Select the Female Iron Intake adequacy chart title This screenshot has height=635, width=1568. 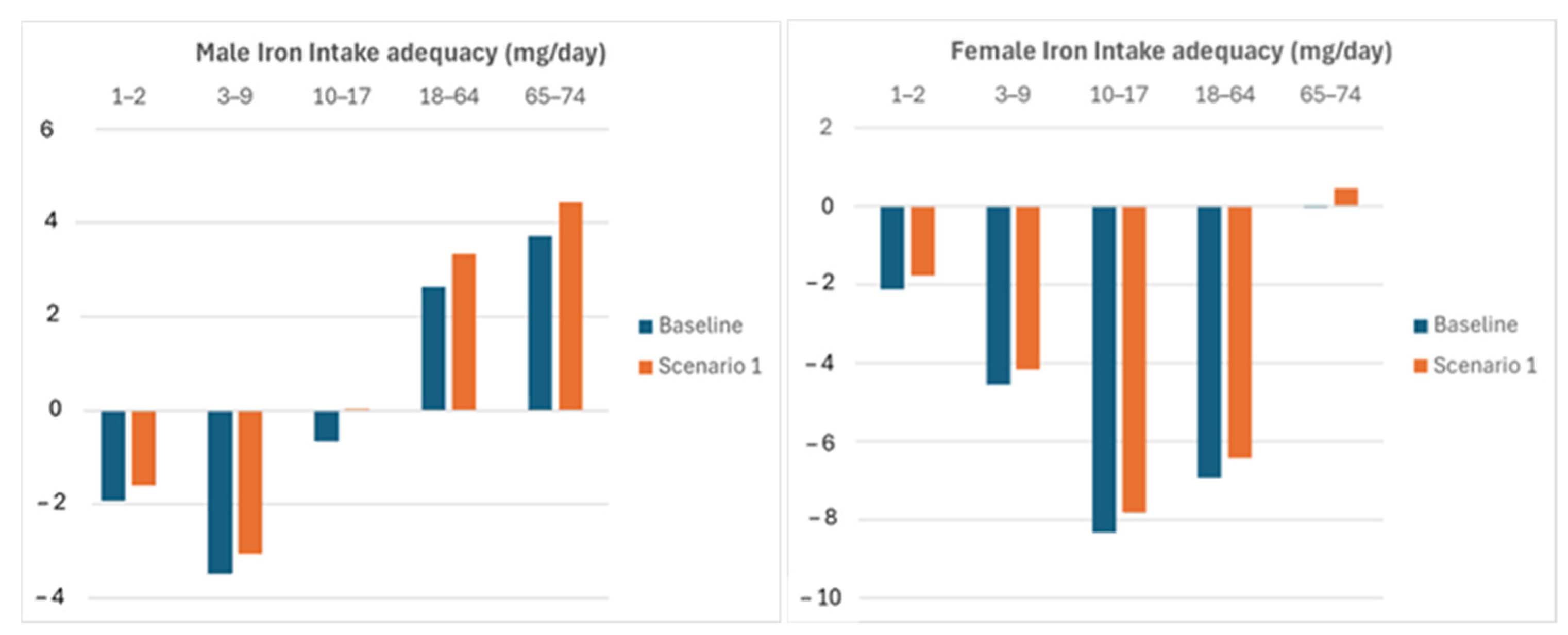[1171, 52]
